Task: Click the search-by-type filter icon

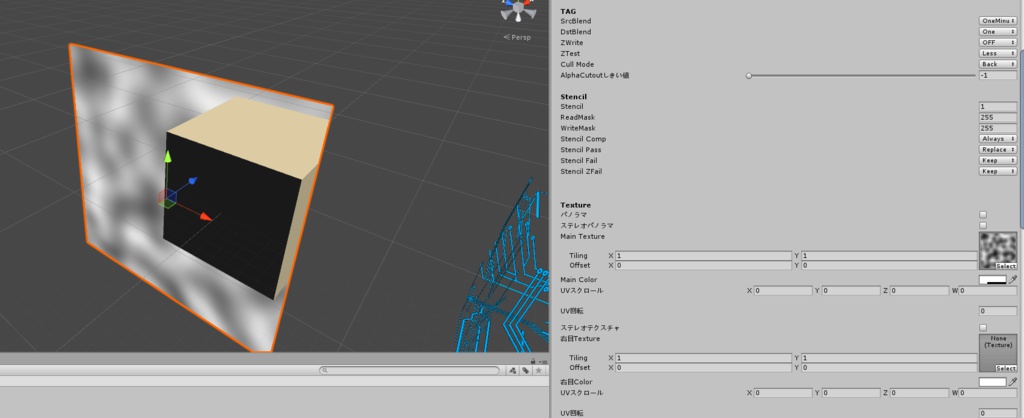Action: pos(513,370)
